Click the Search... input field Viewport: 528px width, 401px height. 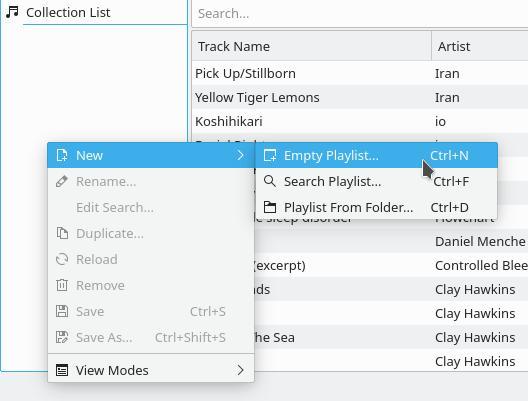(360, 13)
